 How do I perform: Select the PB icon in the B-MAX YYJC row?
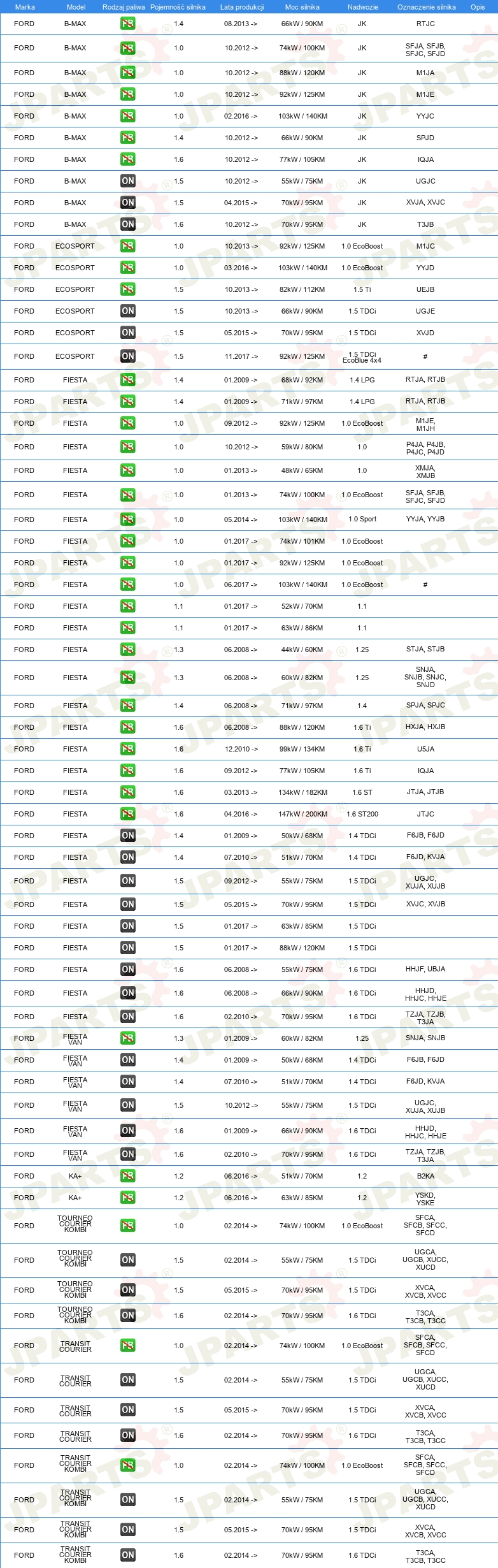[127, 116]
